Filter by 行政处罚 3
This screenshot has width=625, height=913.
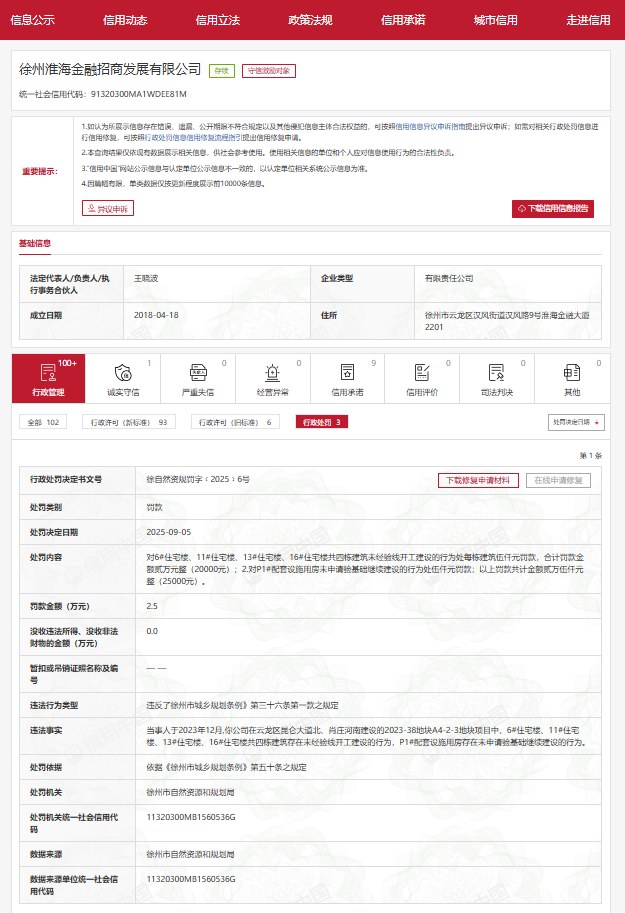[322, 422]
